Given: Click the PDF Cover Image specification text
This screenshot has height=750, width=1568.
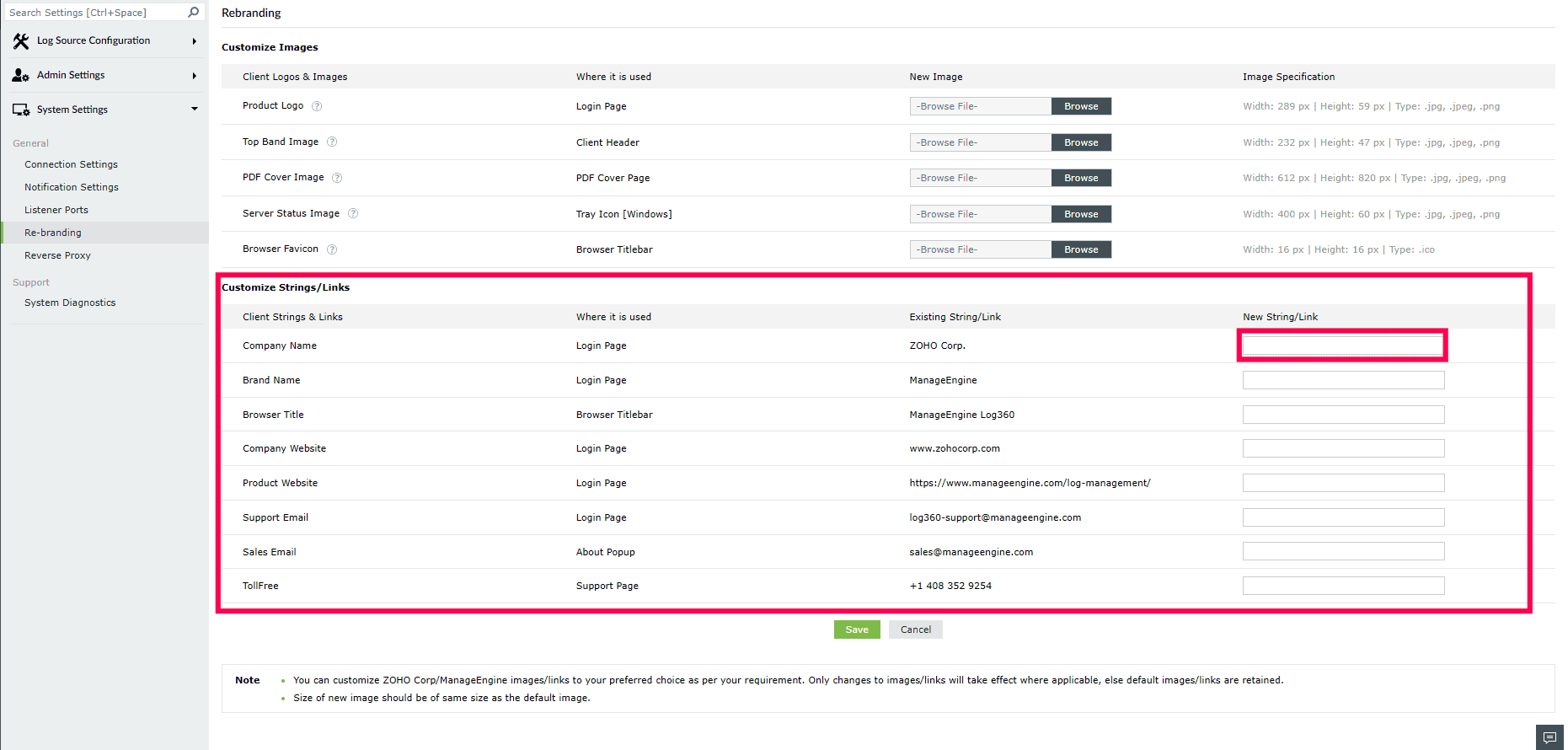Looking at the screenshot, I should [1374, 178].
